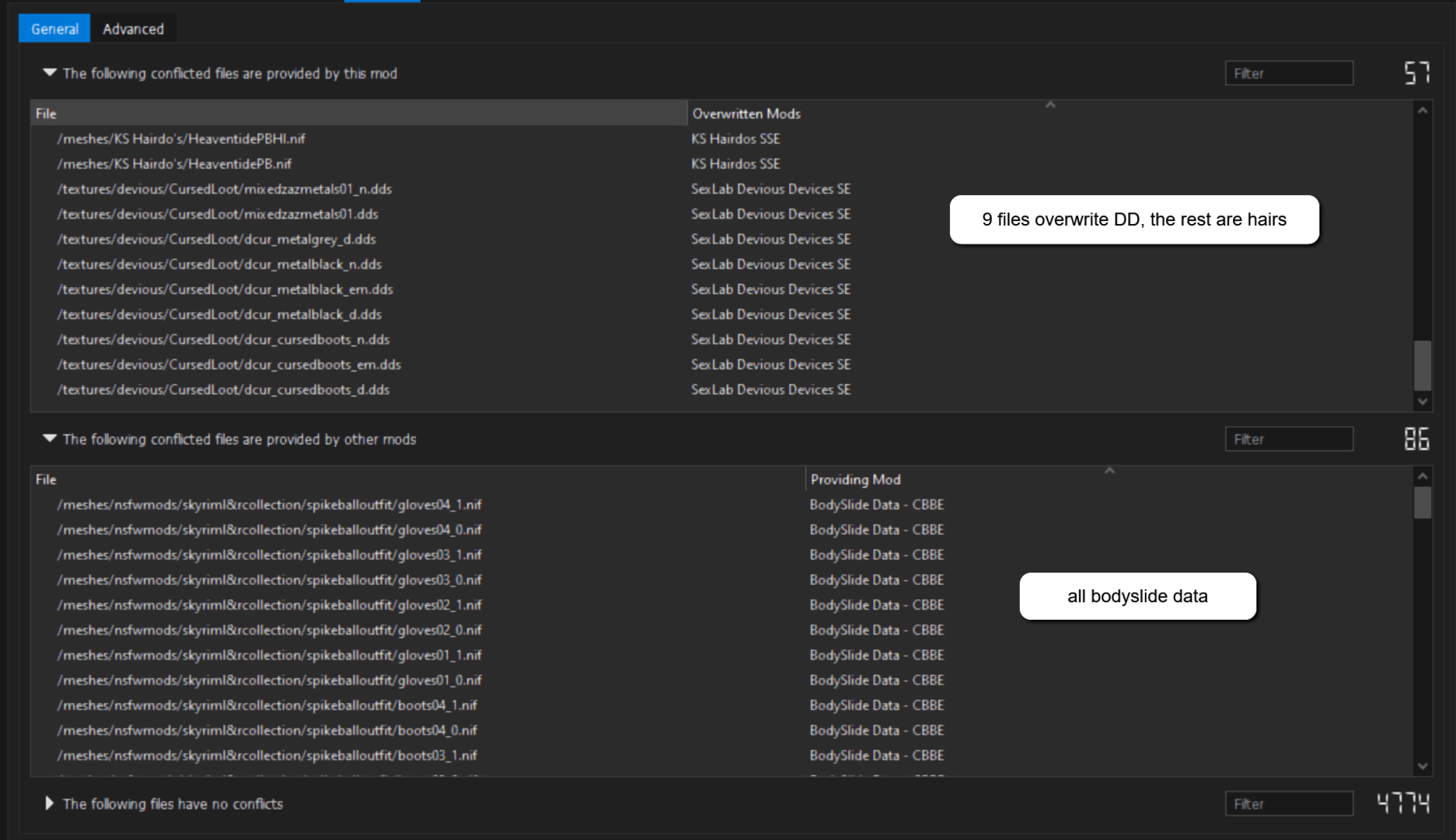Select dcur_metalgrey_d.dds file row

(721, 239)
